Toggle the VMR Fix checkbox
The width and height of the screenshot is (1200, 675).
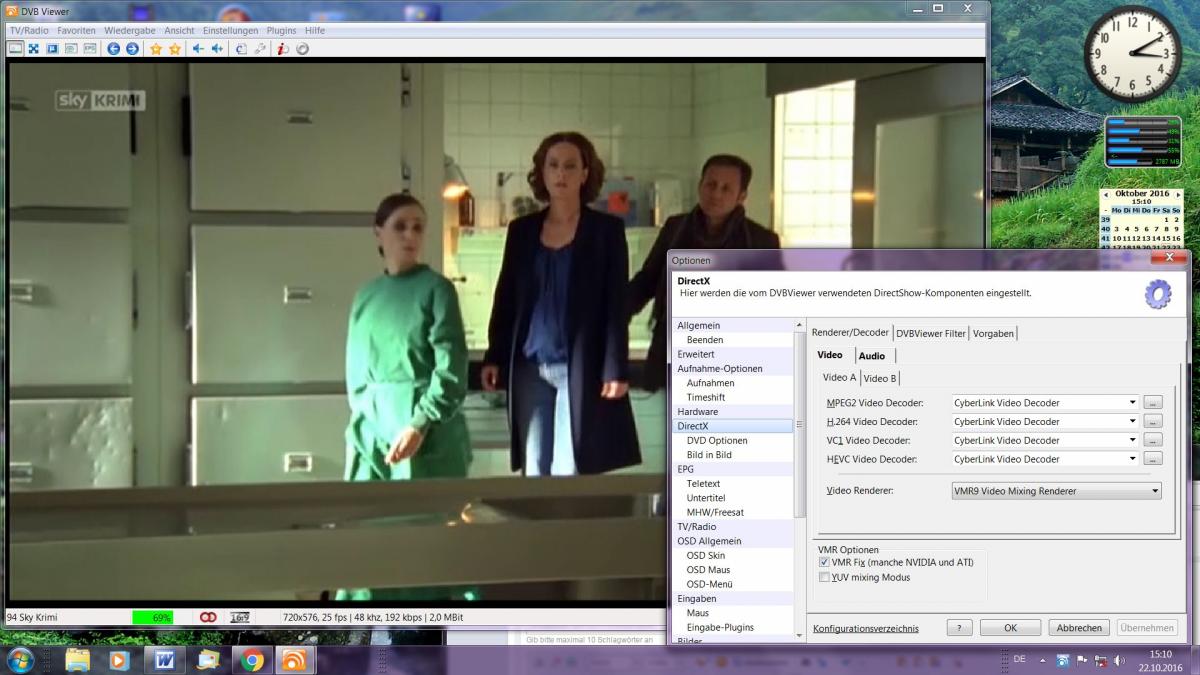[x=824, y=563]
